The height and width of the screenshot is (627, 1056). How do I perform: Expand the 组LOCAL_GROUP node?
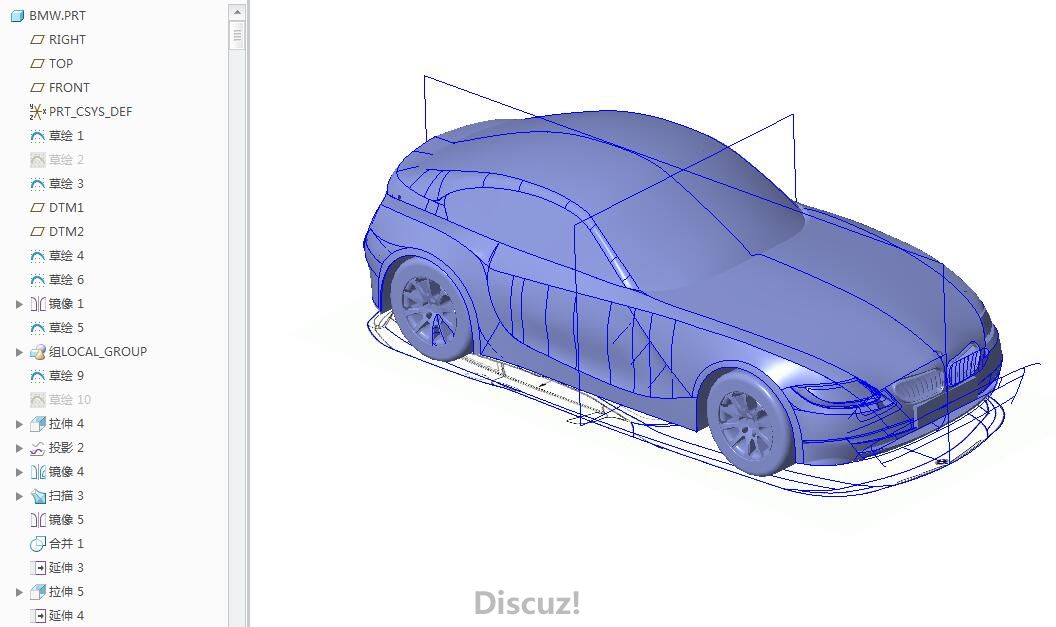tap(20, 352)
